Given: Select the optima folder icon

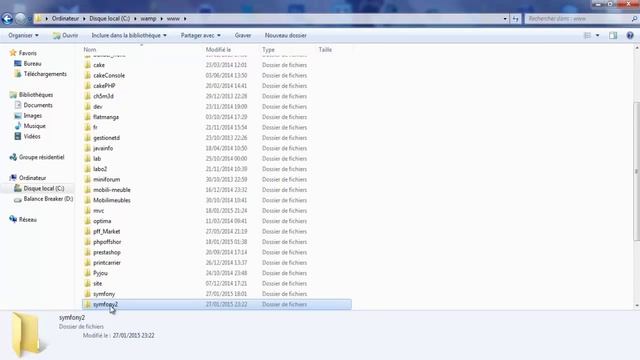Looking at the screenshot, I should coord(87,221).
